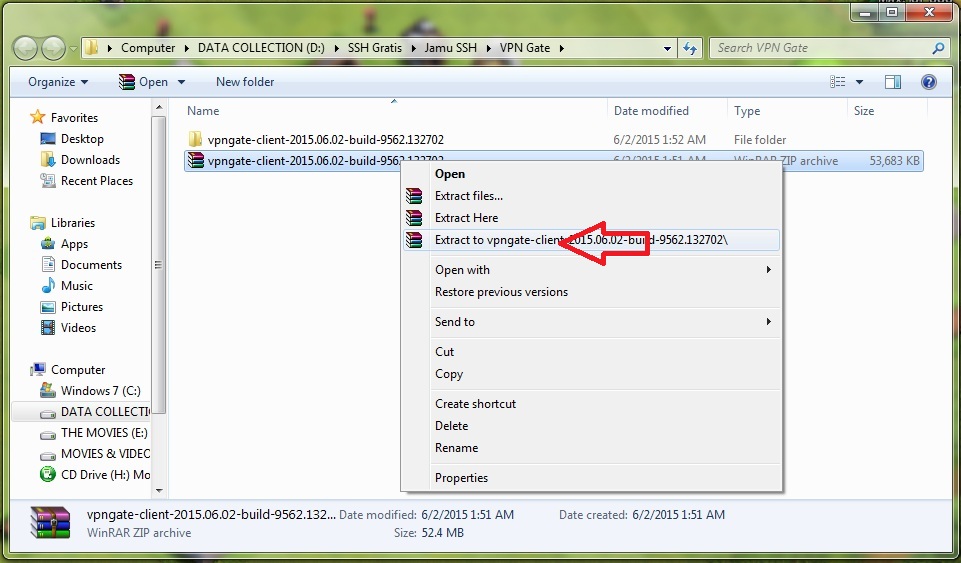Viewport: 961px width, 563px height.
Task: Open the view options dropdown arrow
Action: pyautogui.click(x=859, y=82)
